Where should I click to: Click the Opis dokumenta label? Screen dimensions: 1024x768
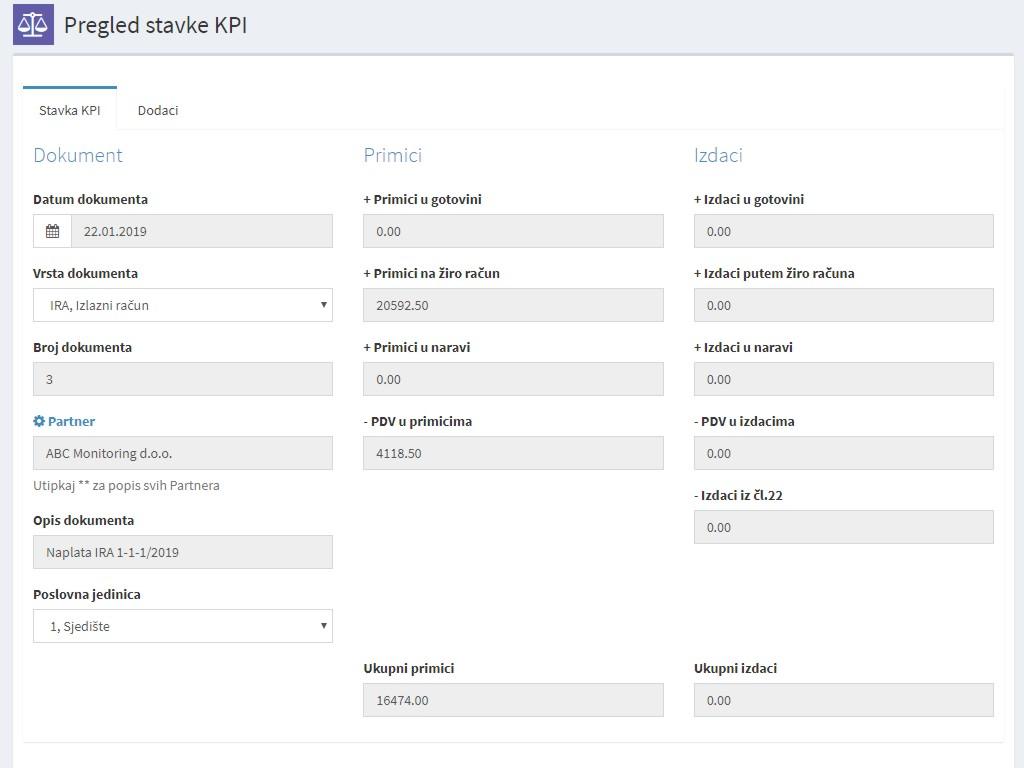pyautogui.click(x=84, y=520)
